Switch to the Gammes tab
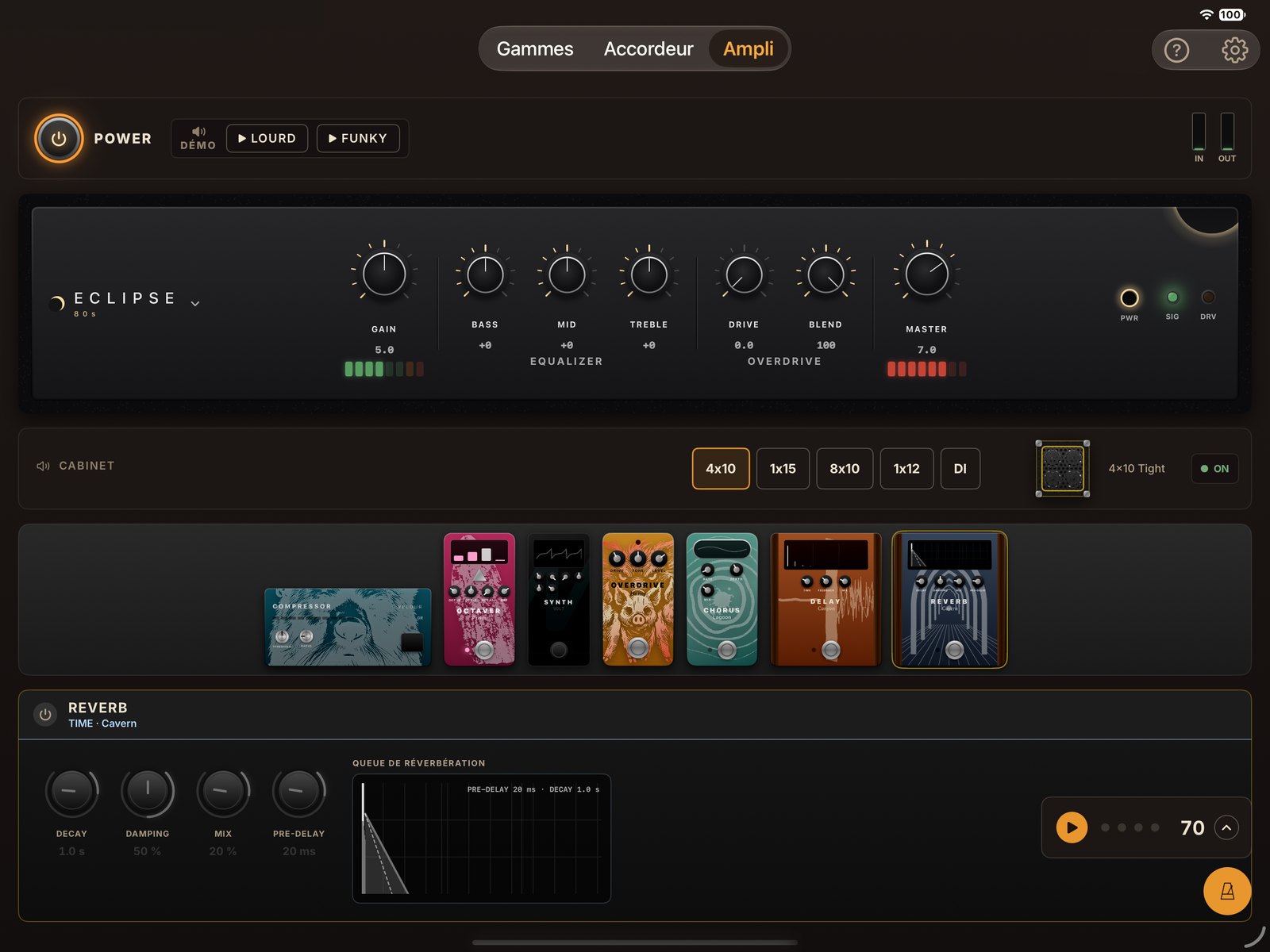Image resolution: width=1270 pixels, height=952 pixels. pyautogui.click(x=535, y=49)
